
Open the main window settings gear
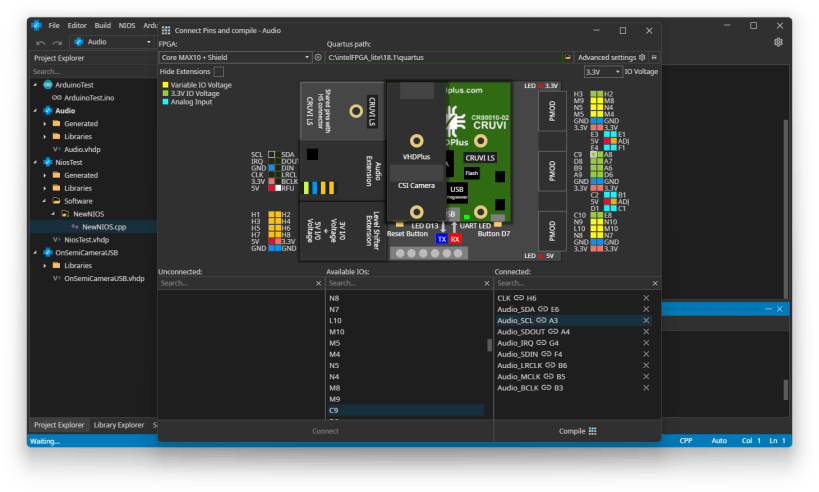click(x=778, y=42)
